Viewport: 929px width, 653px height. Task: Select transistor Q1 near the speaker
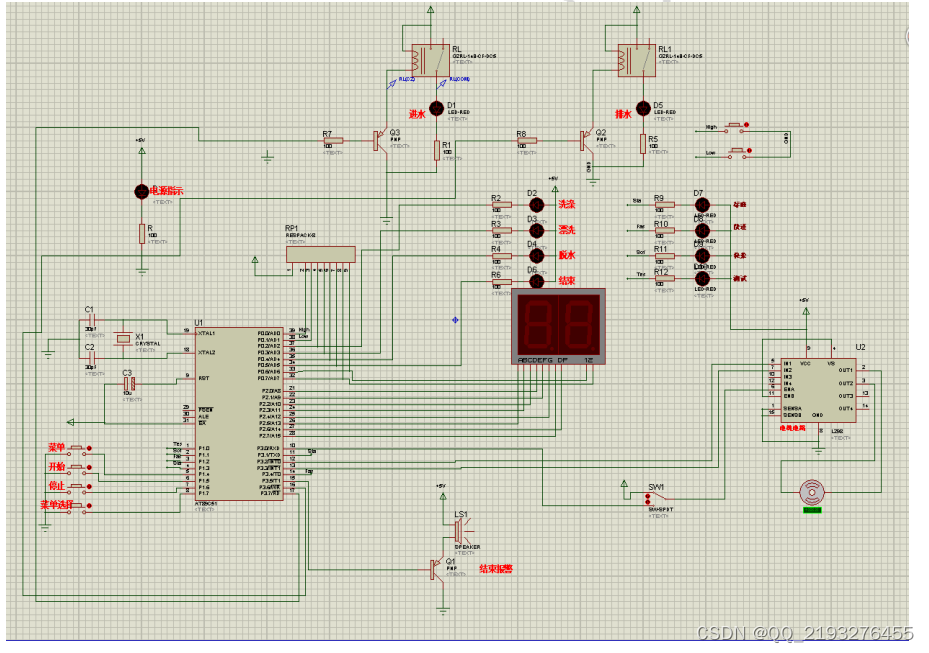click(x=437, y=569)
